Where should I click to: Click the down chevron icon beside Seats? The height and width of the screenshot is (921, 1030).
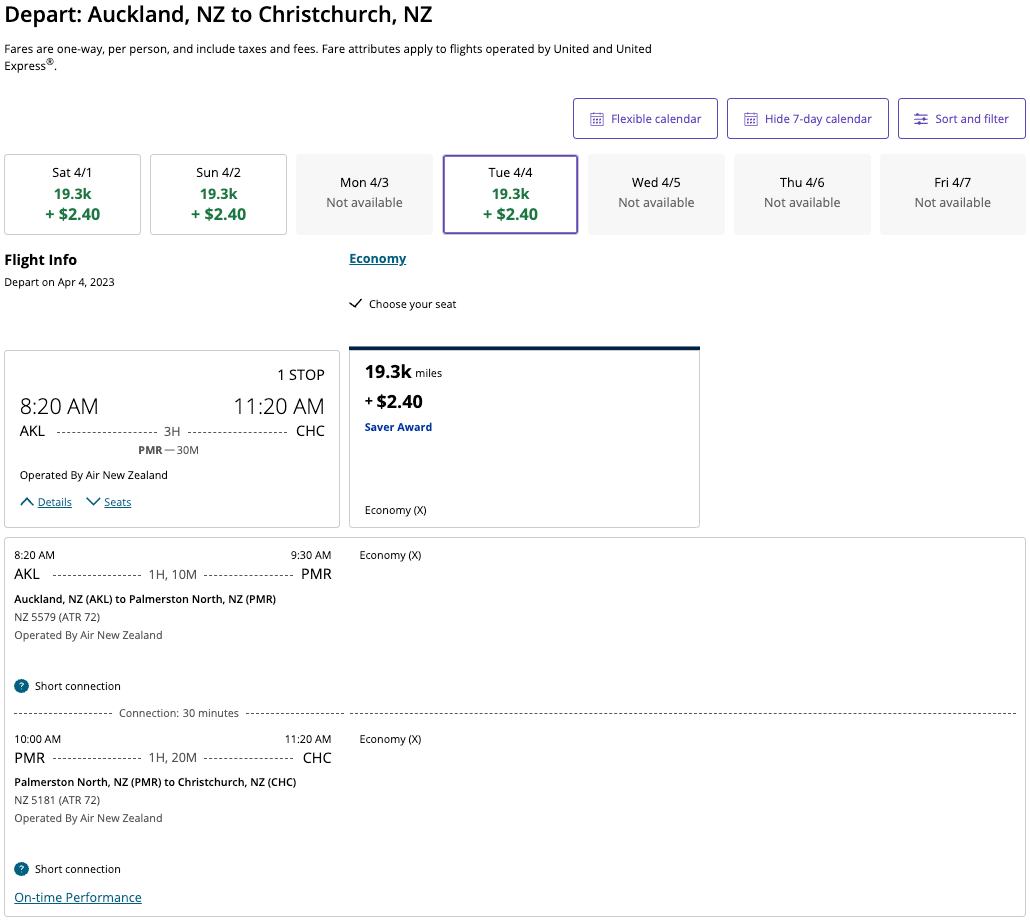click(93, 502)
